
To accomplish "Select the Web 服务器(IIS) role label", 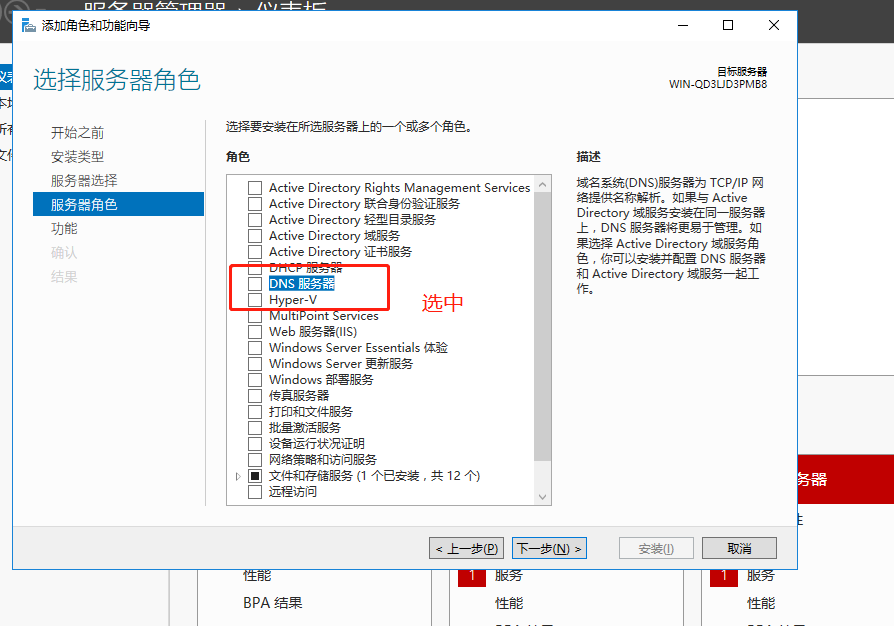I will (313, 331).
